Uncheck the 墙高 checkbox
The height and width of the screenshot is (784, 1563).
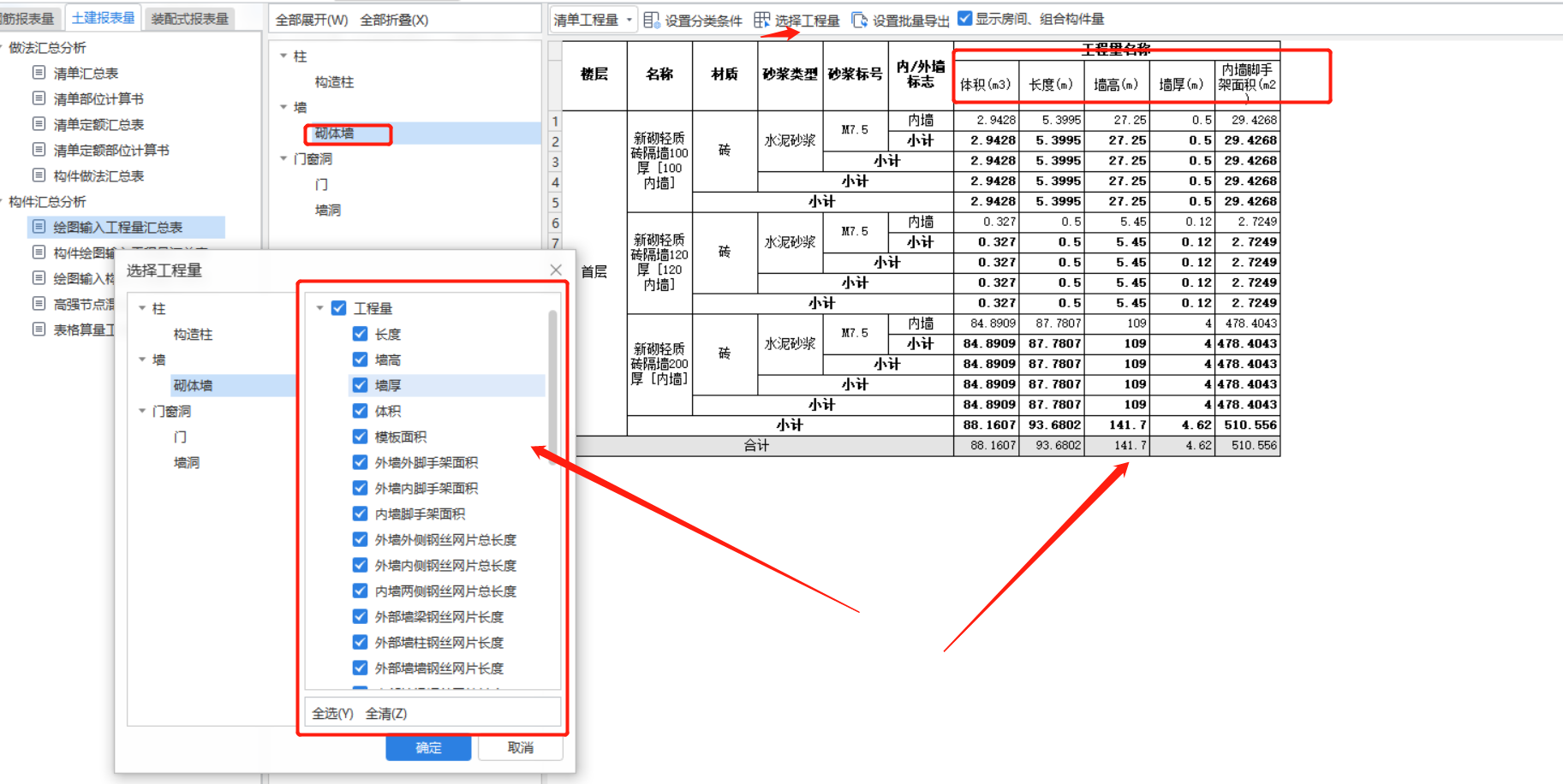tap(361, 359)
